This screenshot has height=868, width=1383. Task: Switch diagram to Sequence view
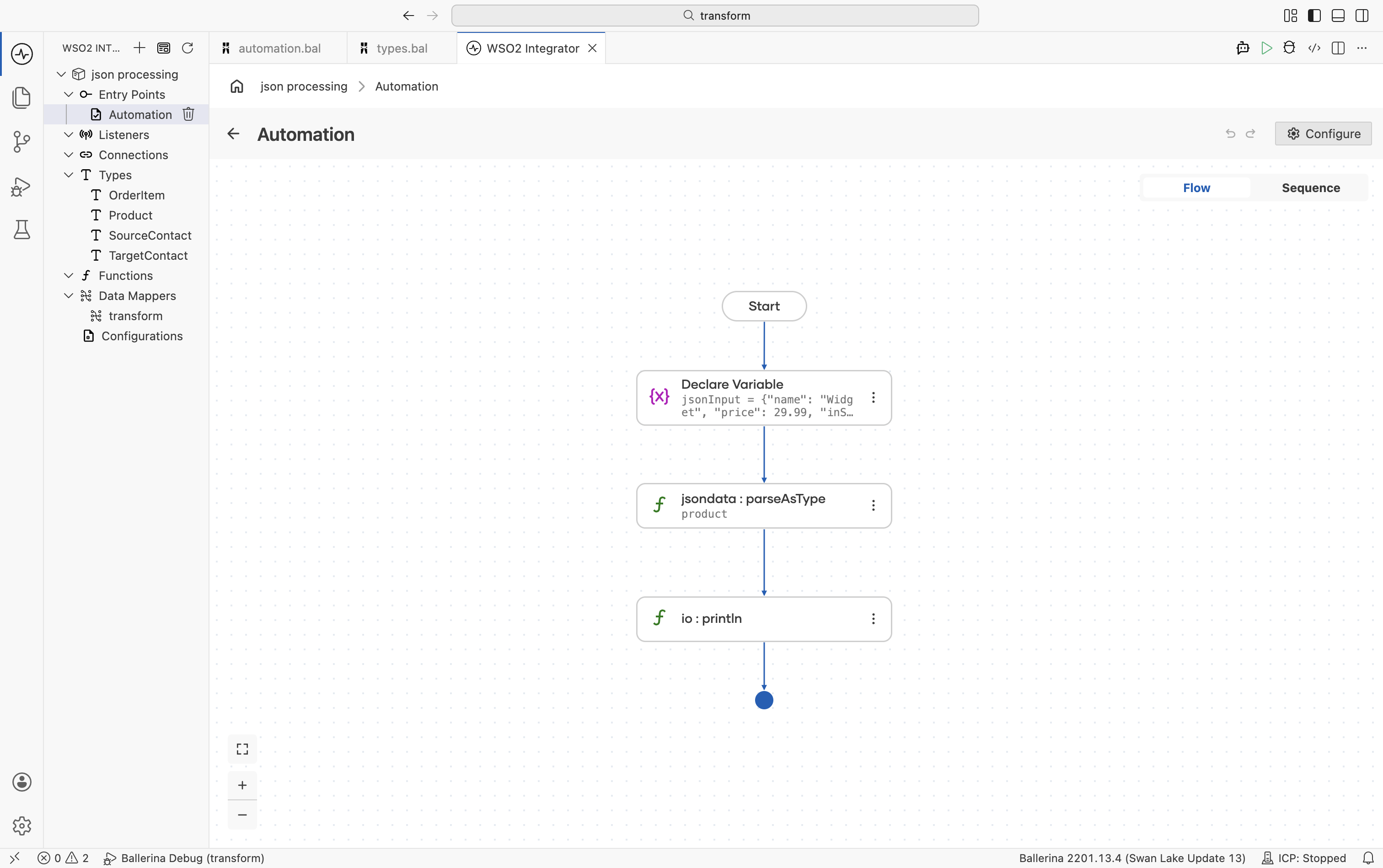pyautogui.click(x=1311, y=188)
